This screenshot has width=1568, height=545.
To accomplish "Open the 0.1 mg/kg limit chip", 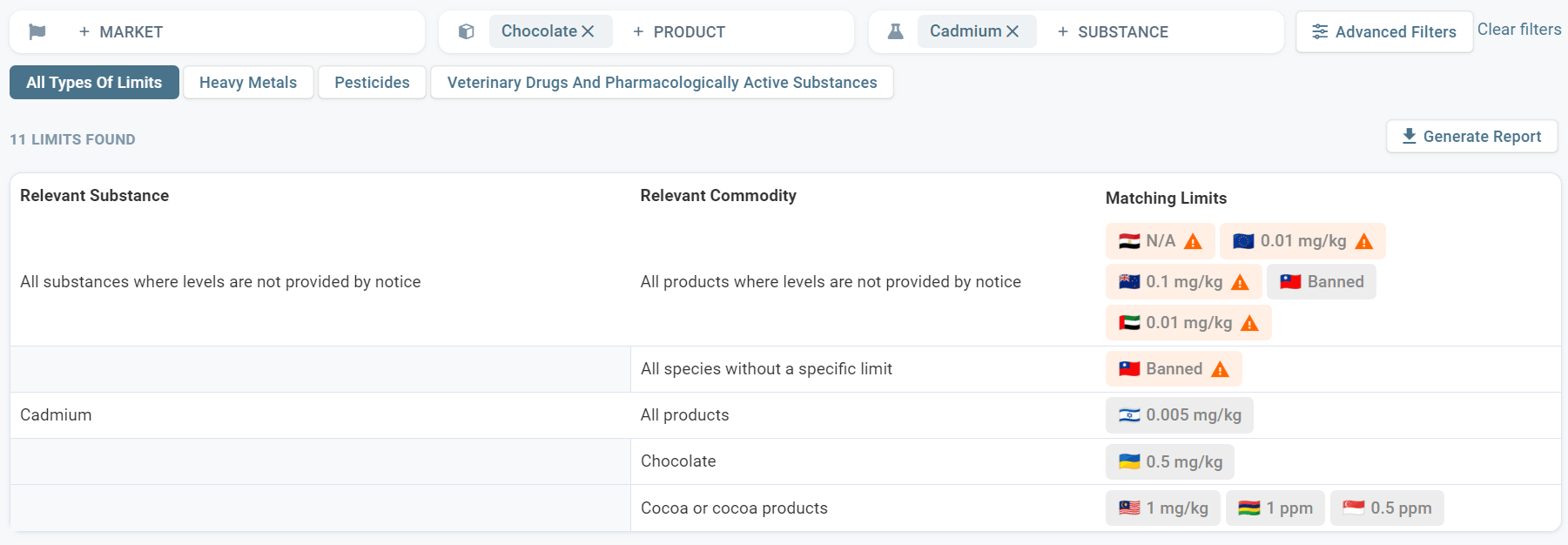I will [x=1183, y=282].
